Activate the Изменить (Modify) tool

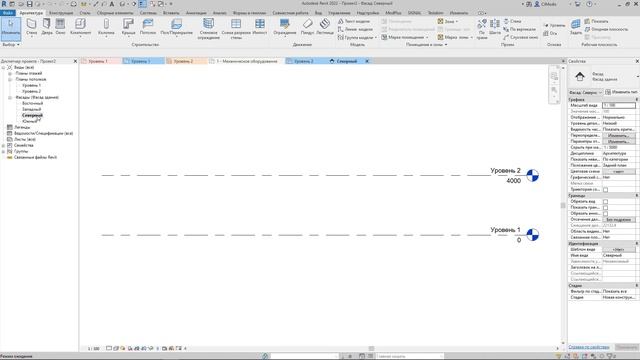11,28
